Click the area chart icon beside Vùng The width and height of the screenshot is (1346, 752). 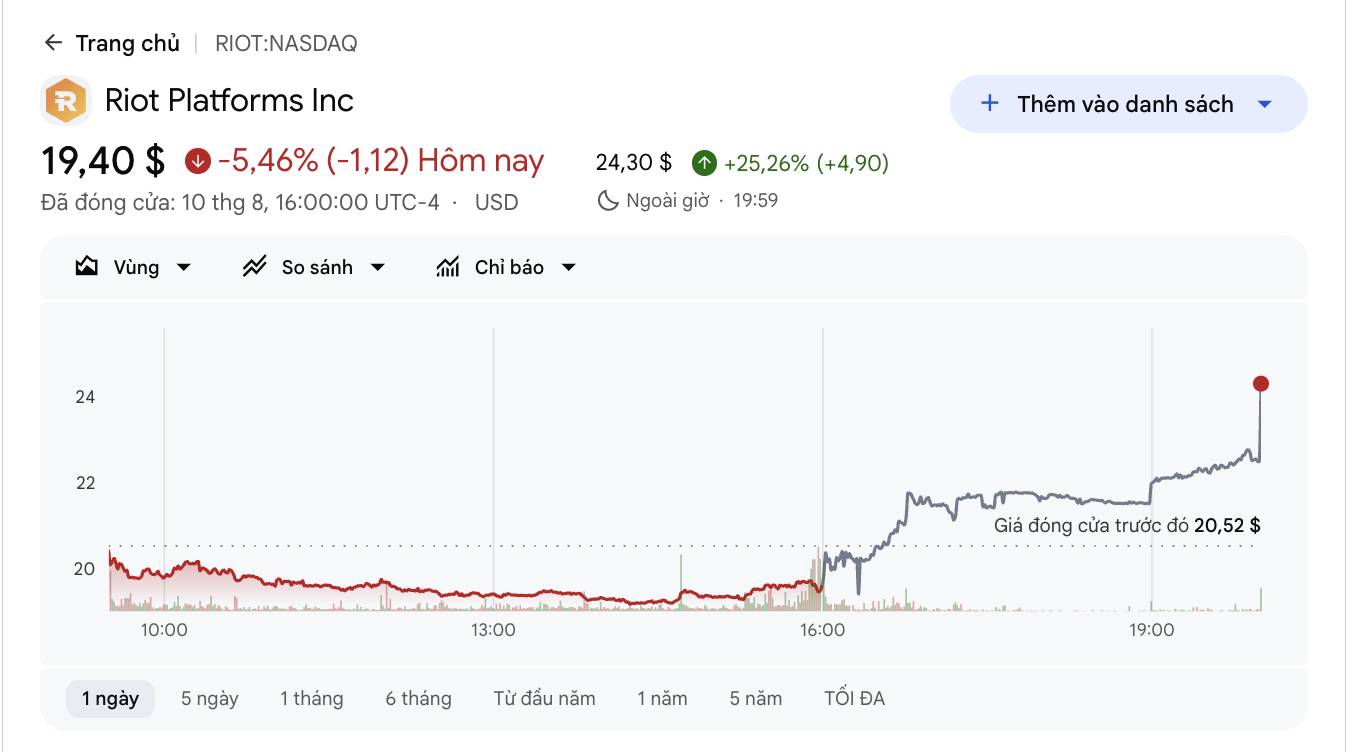(x=87, y=267)
